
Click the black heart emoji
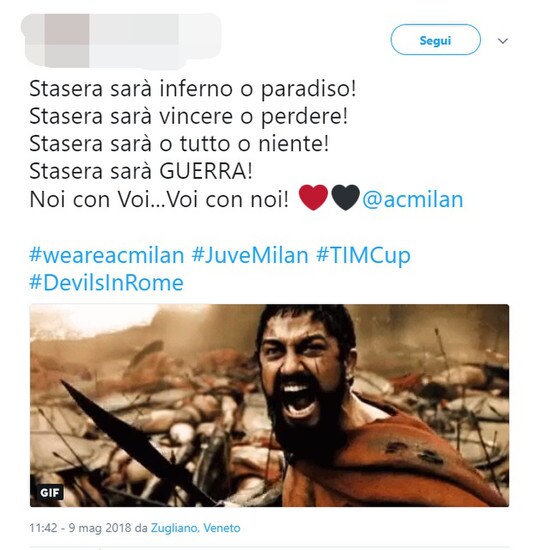coord(346,197)
